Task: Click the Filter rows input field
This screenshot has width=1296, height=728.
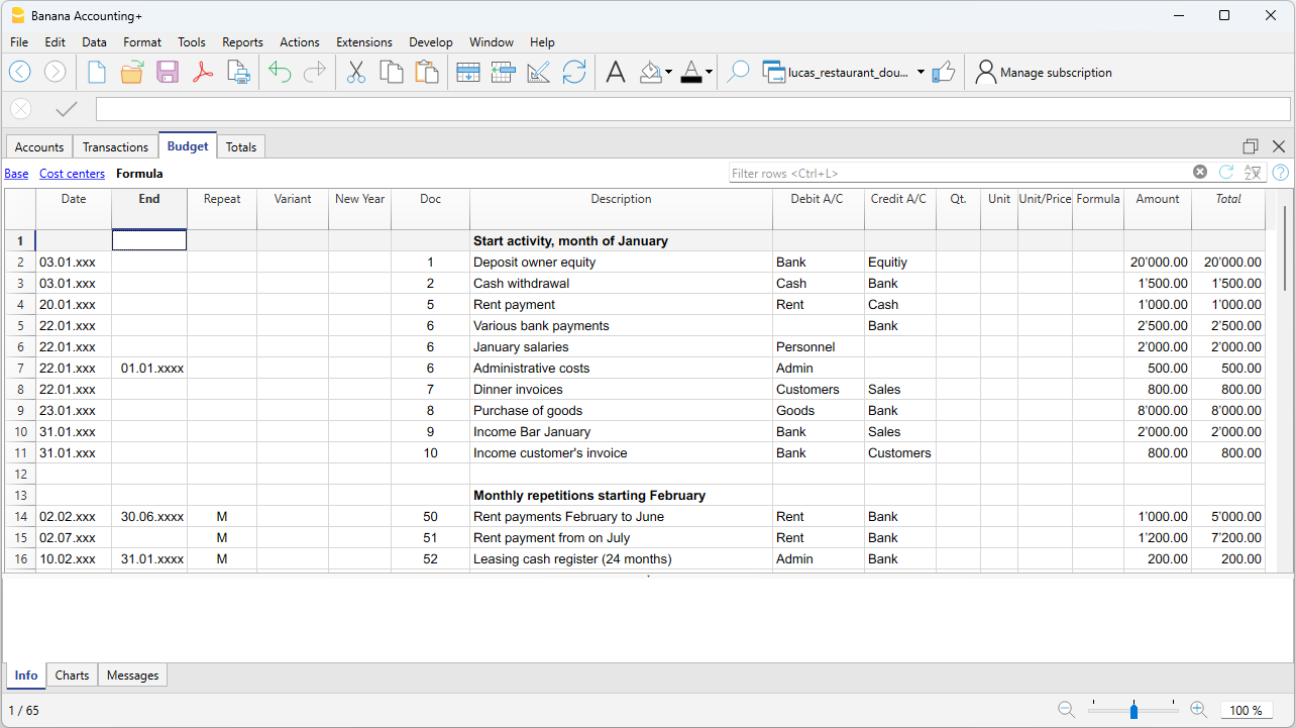Action: 959,173
